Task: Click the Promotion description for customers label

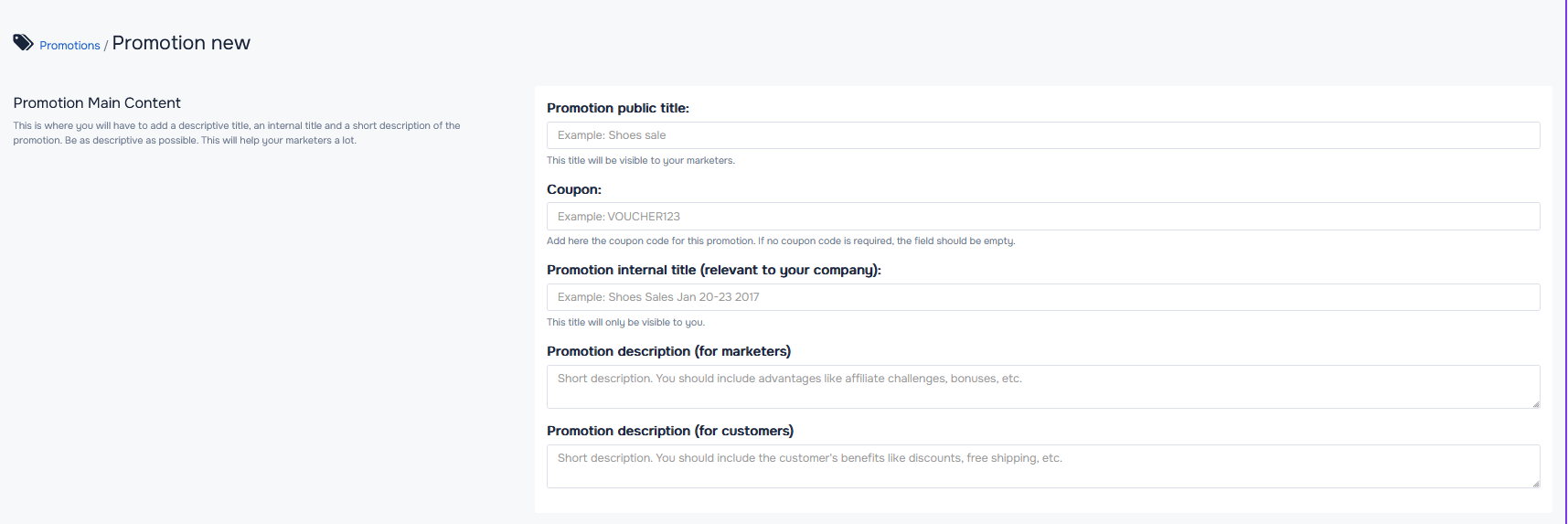Action: click(670, 431)
